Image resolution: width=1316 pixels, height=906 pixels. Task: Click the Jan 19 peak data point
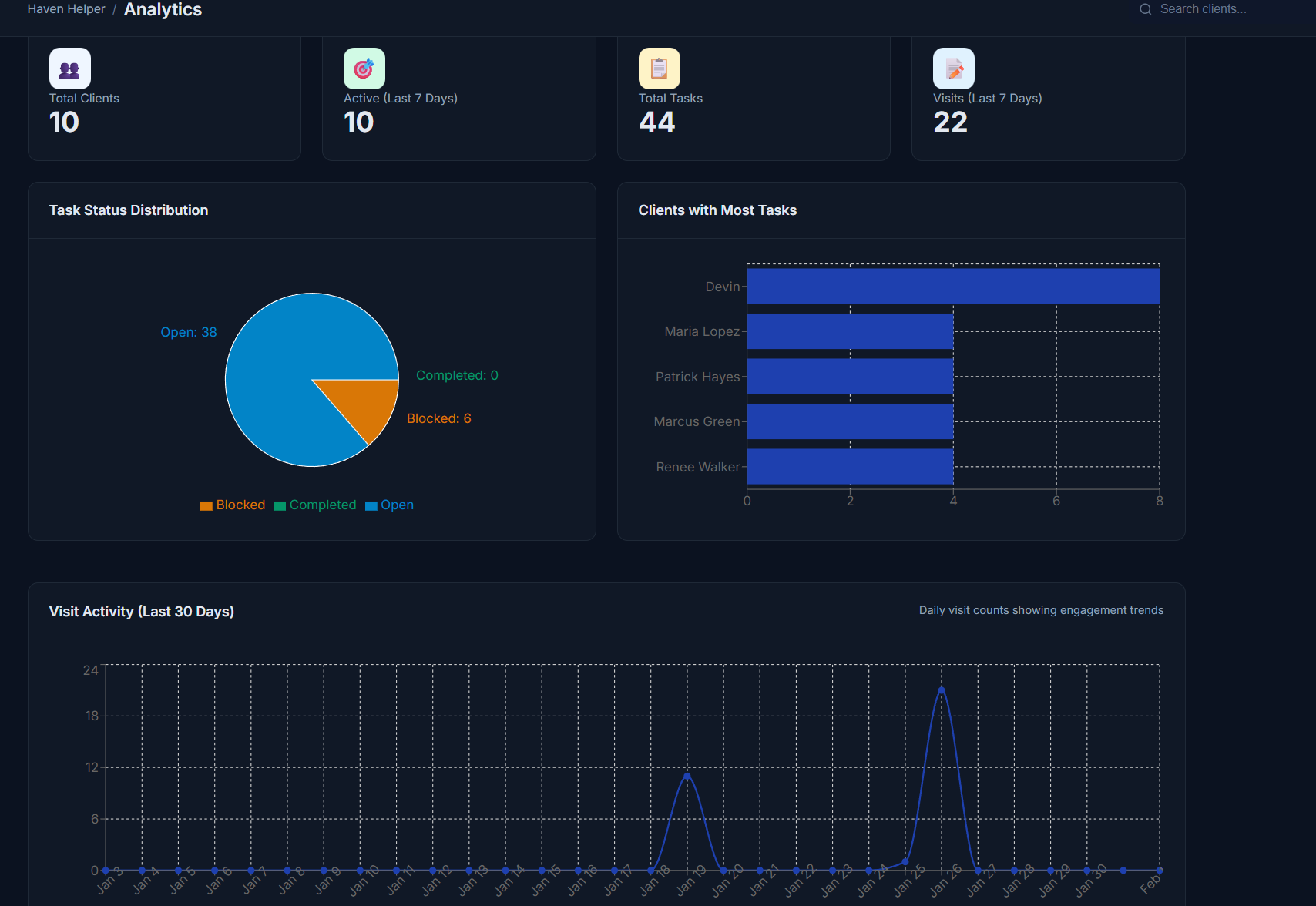click(687, 776)
